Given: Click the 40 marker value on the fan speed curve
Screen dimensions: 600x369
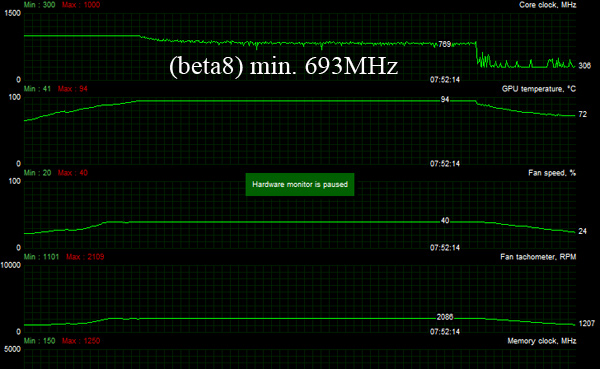Looking at the screenshot, I should click(x=445, y=221).
